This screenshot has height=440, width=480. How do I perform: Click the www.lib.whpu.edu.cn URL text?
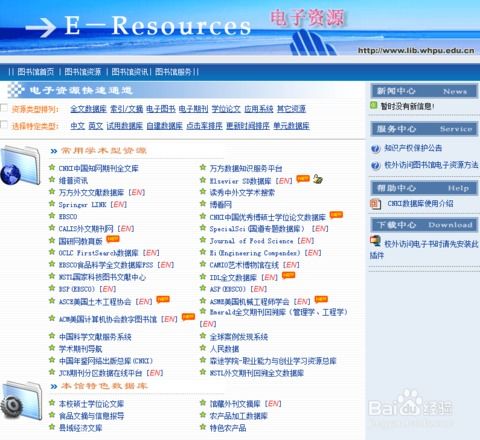point(416,51)
